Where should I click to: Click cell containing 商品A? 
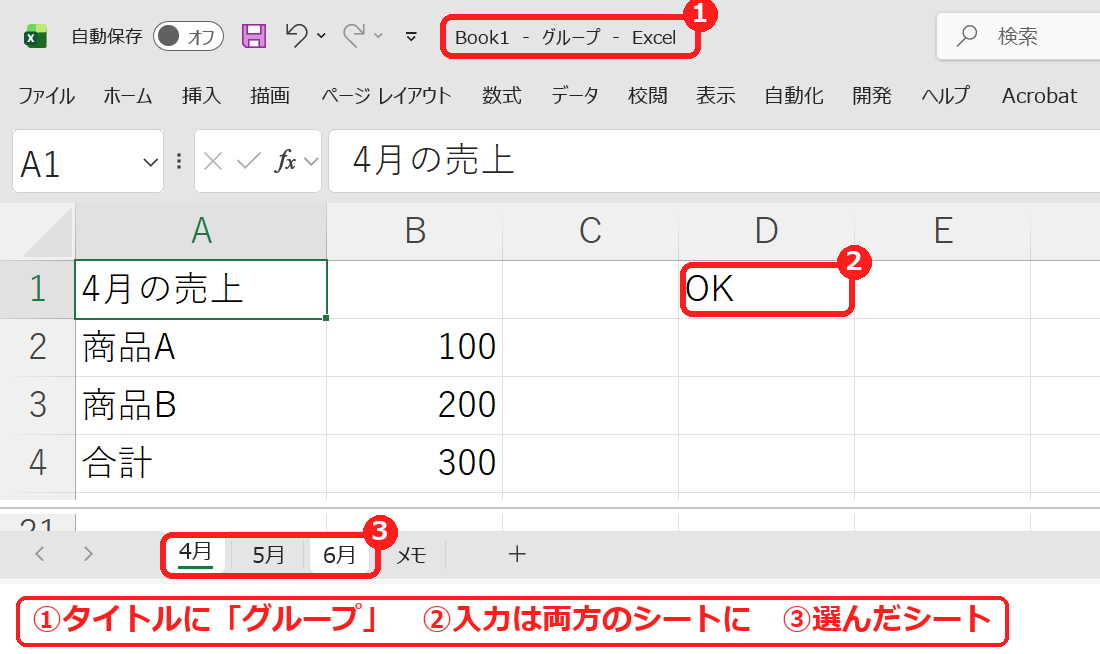point(201,347)
